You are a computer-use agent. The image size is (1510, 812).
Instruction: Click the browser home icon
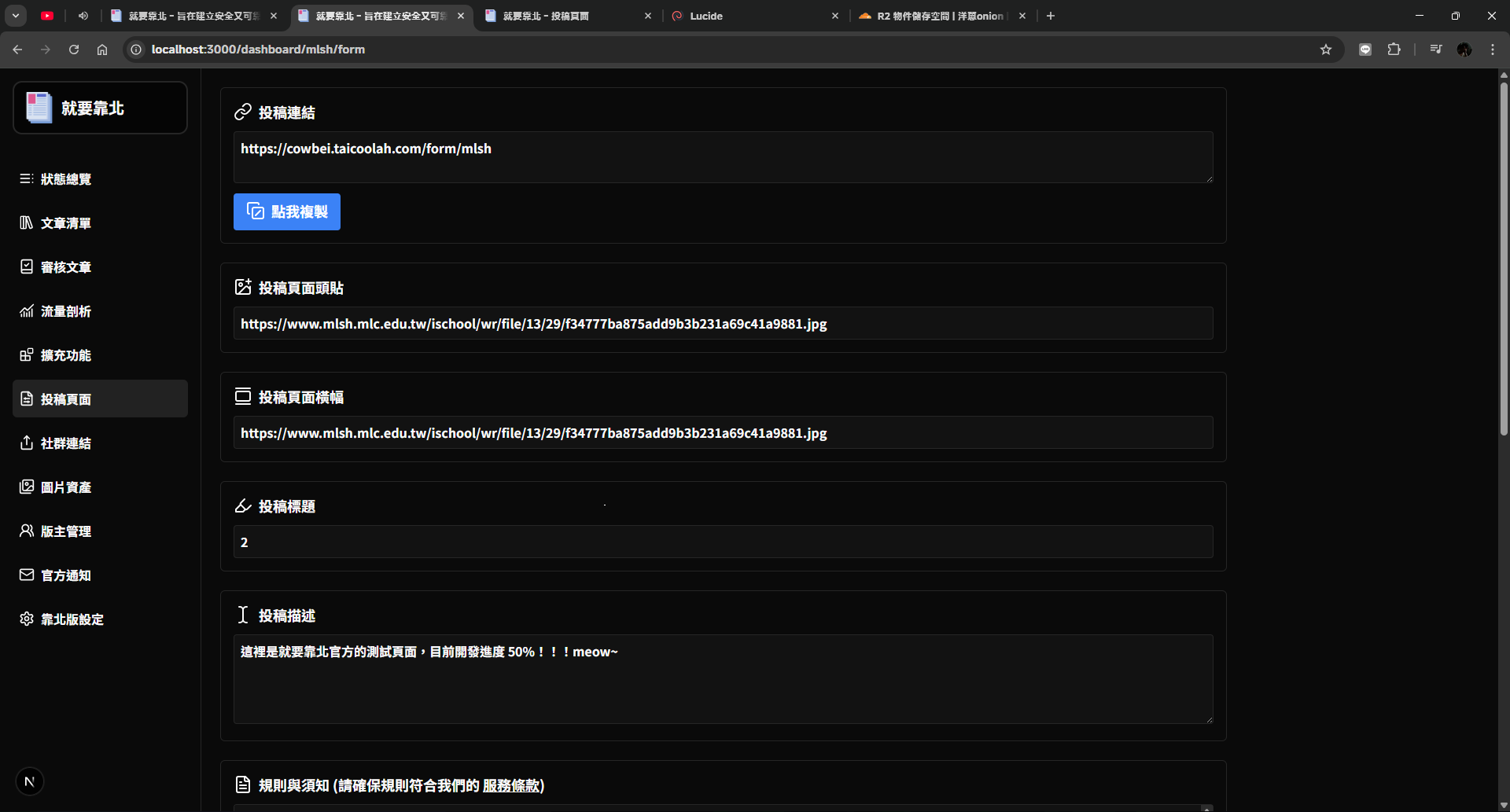(x=102, y=50)
